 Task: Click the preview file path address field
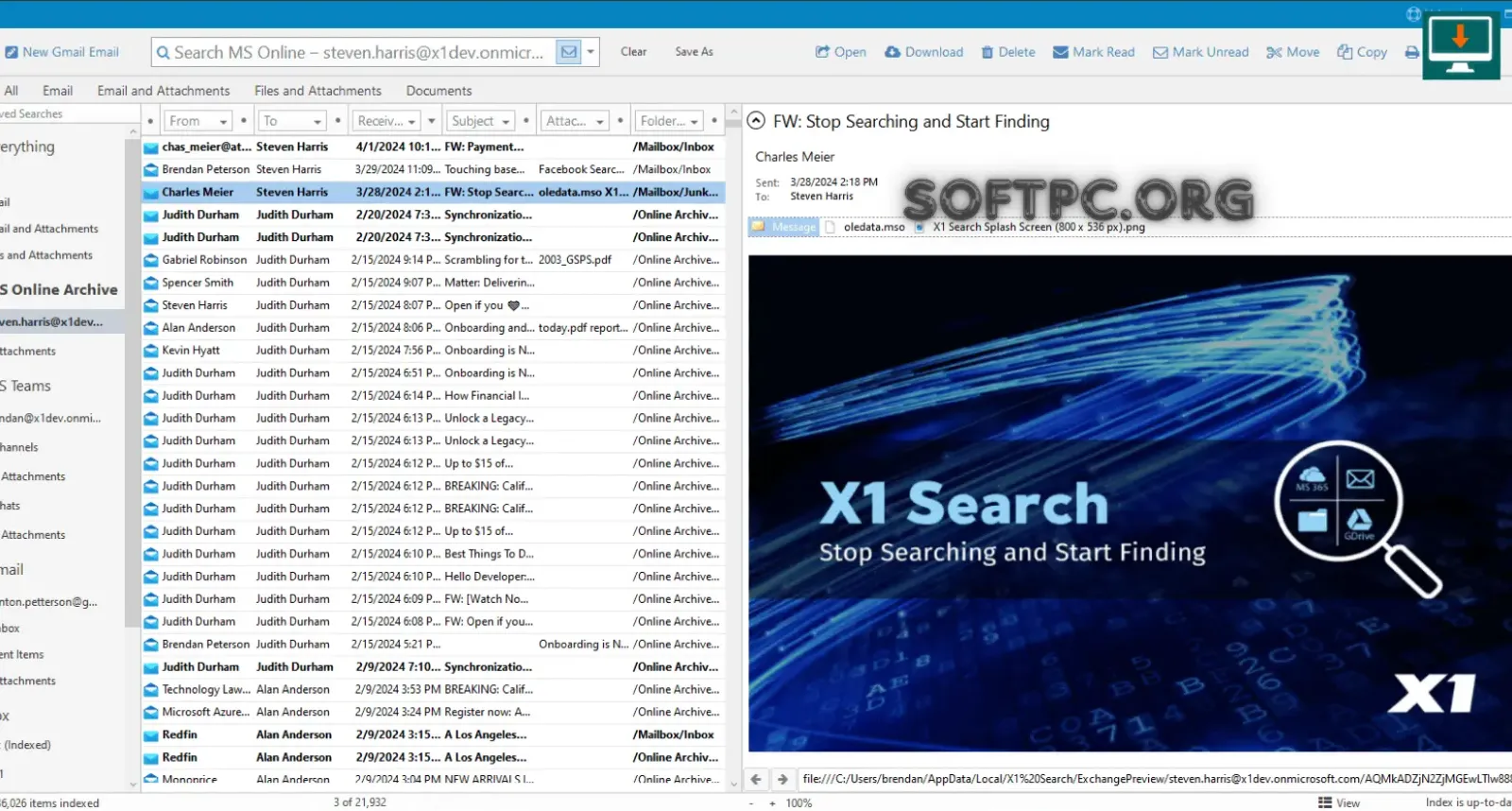[x=1155, y=779]
